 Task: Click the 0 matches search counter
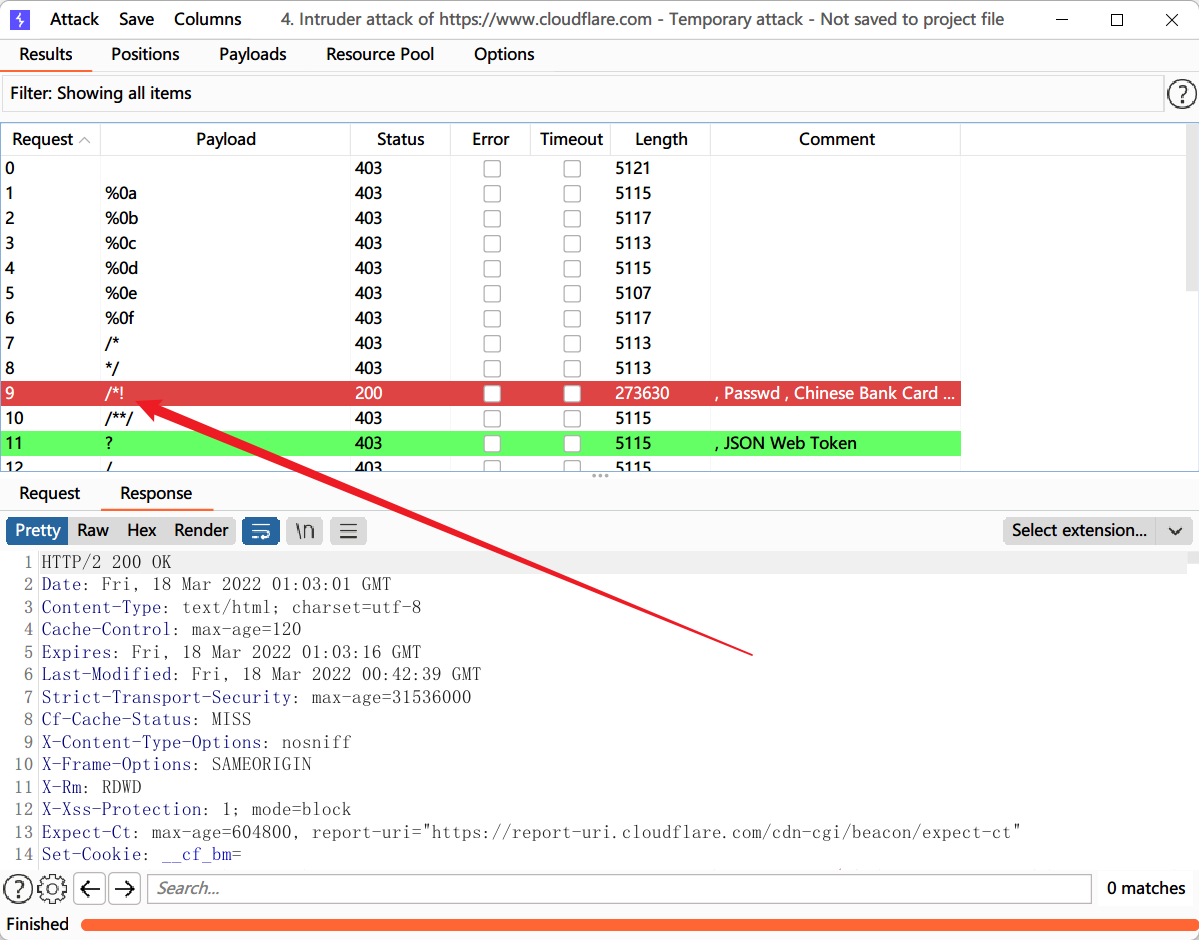click(1145, 889)
